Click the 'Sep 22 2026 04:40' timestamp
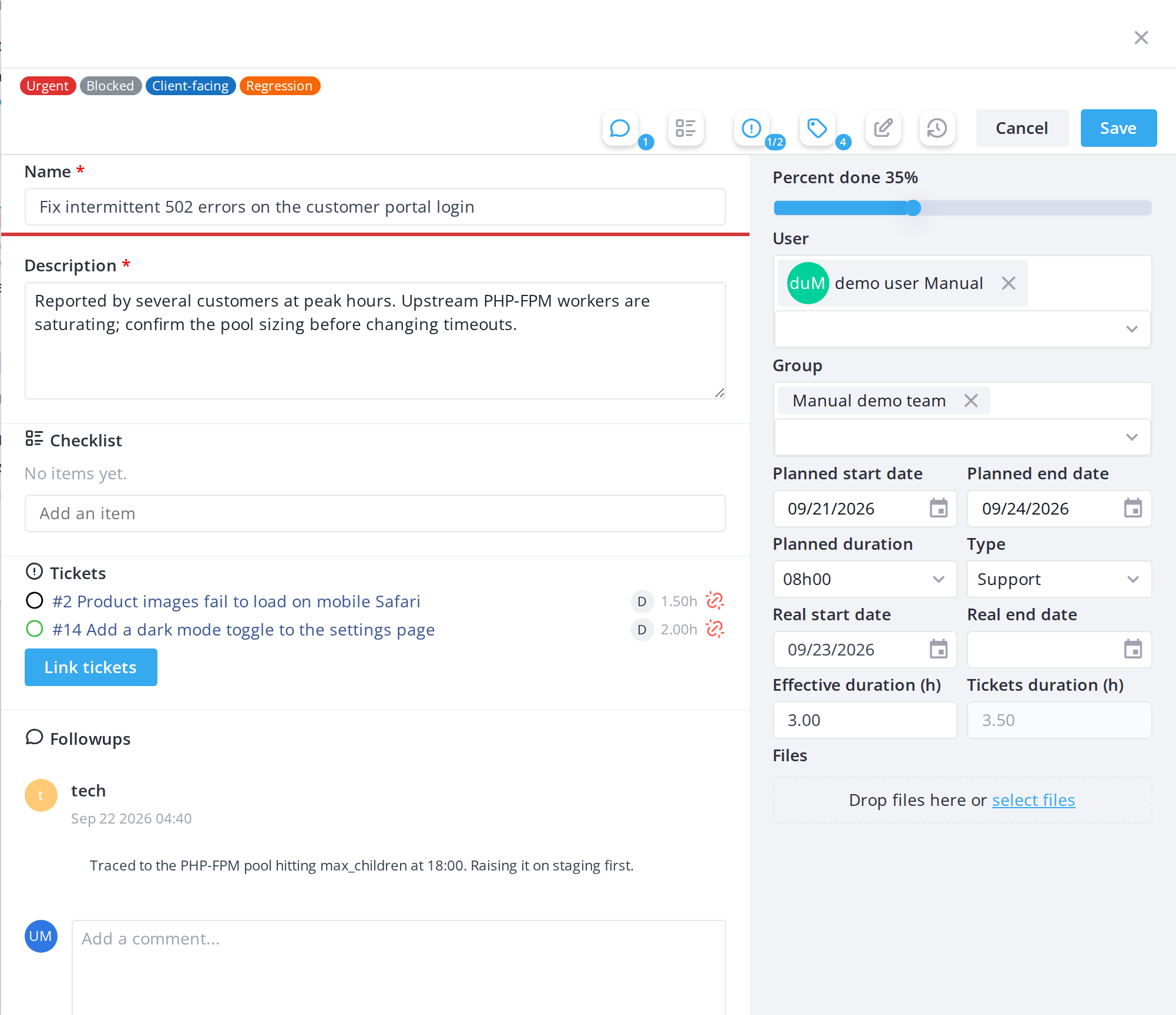Screen dimensions: 1176x1015 pos(132,819)
